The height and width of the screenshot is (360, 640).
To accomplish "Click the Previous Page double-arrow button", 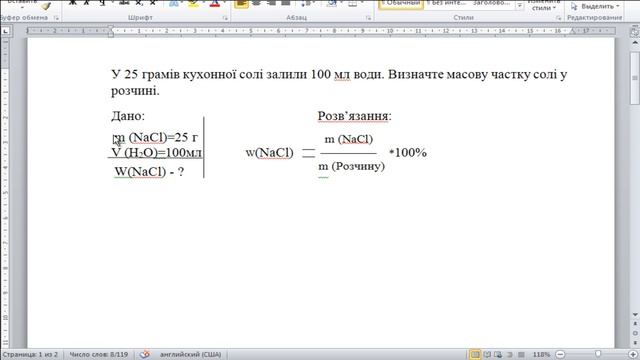I will coord(635,324).
